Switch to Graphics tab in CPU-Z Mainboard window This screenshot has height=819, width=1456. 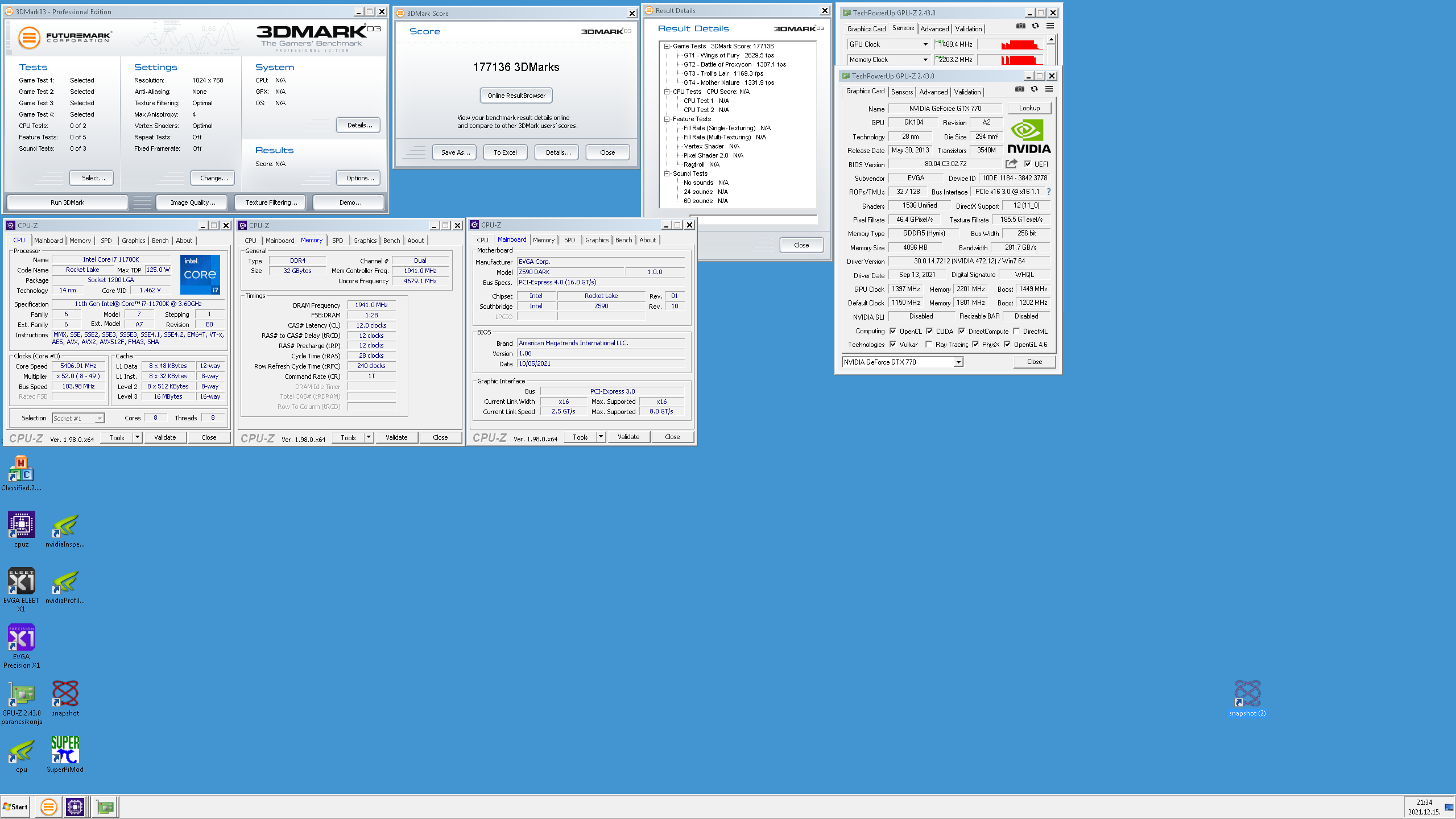coord(597,240)
